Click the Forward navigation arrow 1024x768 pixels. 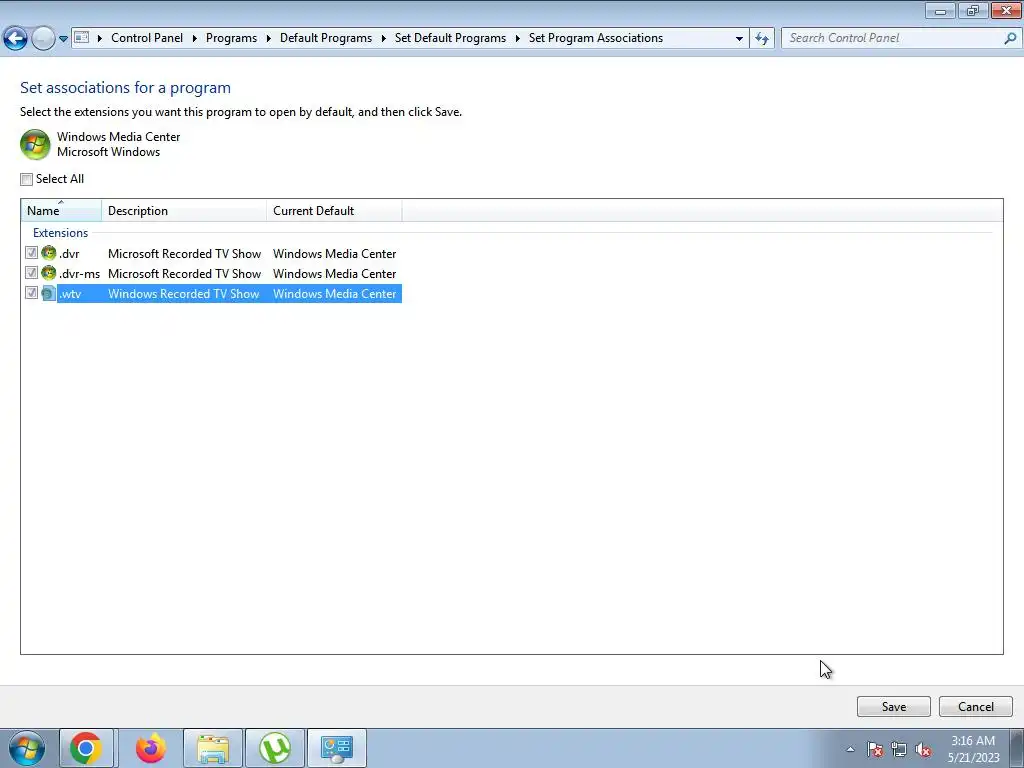(43, 39)
